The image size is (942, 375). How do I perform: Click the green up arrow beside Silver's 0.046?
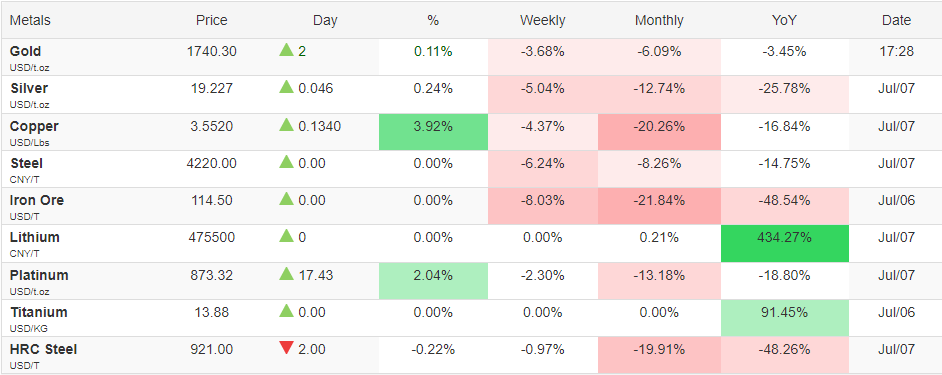pos(287,88)
